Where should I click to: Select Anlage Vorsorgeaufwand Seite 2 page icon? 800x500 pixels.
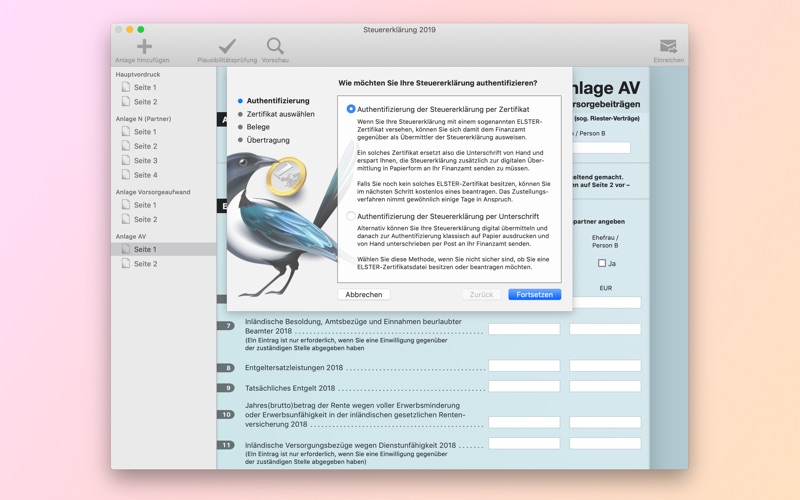(126, 219)
